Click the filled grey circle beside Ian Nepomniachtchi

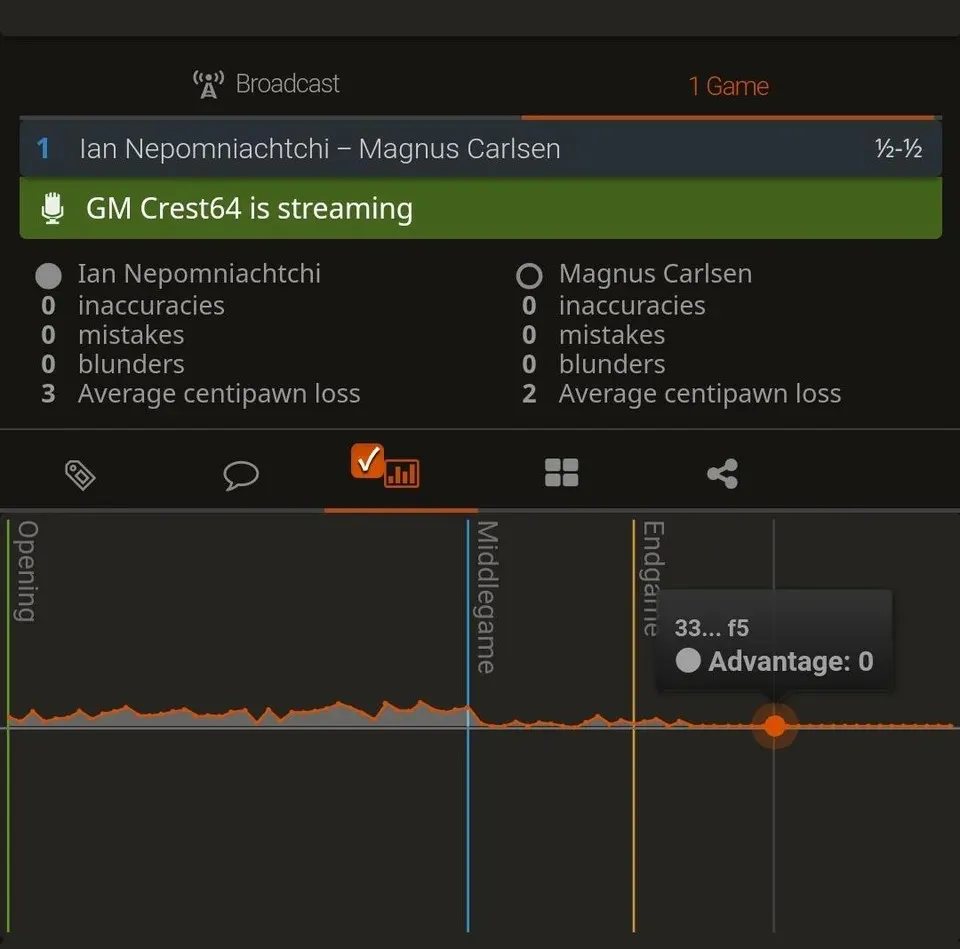48,276
